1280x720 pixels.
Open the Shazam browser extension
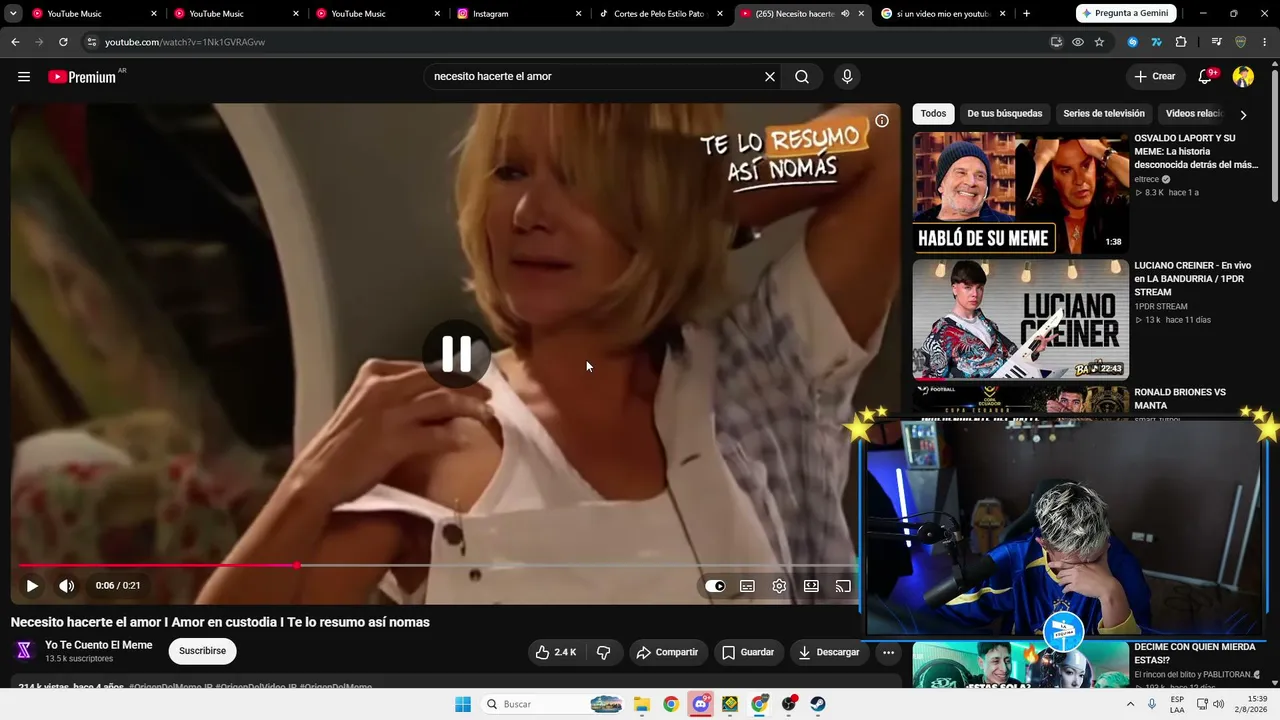pos(1133,42)
